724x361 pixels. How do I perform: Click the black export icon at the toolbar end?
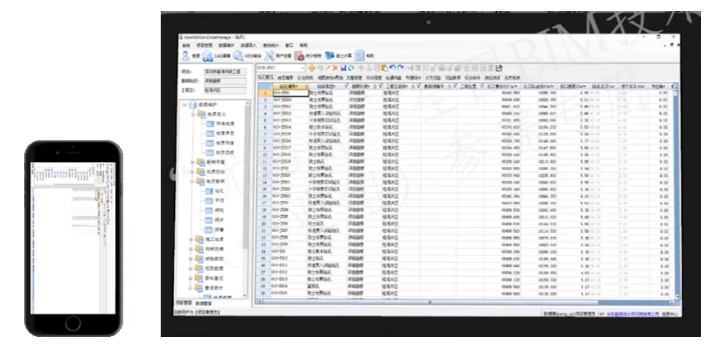click(x=499, y=68)
